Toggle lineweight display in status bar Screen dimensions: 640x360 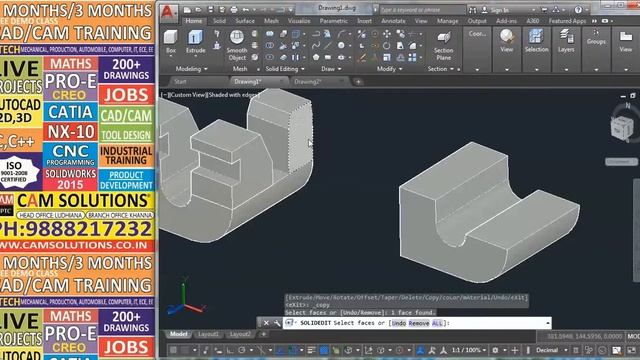pyautogui.click(x=311, y=350)
